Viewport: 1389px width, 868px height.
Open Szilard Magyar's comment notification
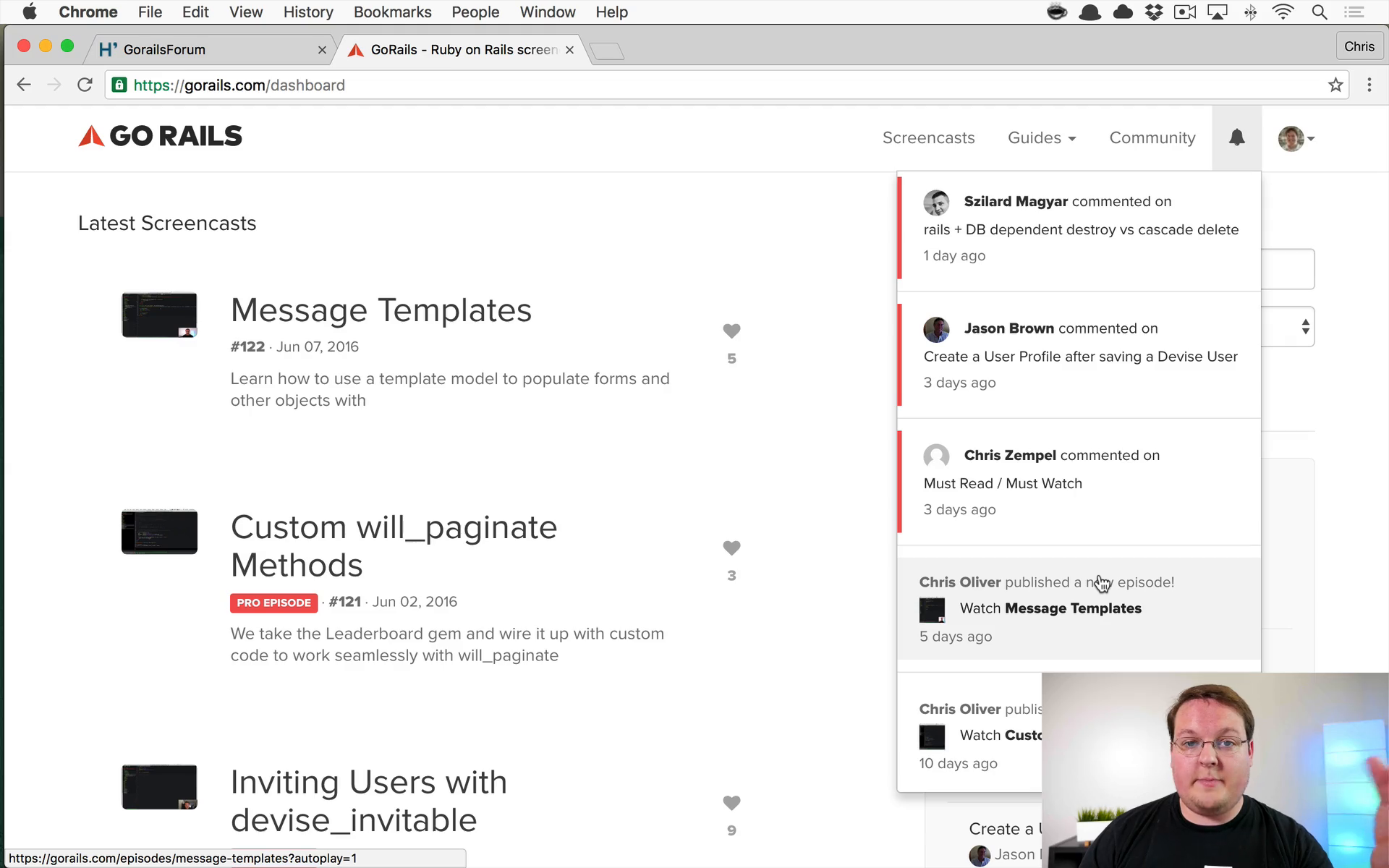(1079, 228)
